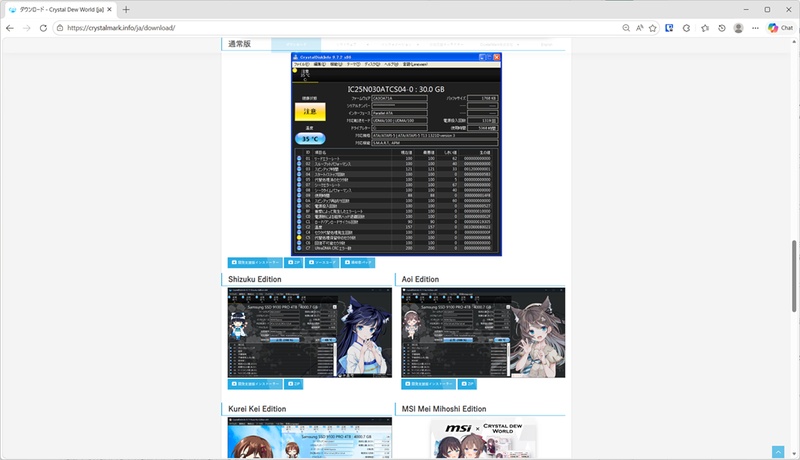Image resolution: width=800 pixels, height=460 pixels.
Task: Click the page vertical scrollbar thumb
Action: coord(794,275)
